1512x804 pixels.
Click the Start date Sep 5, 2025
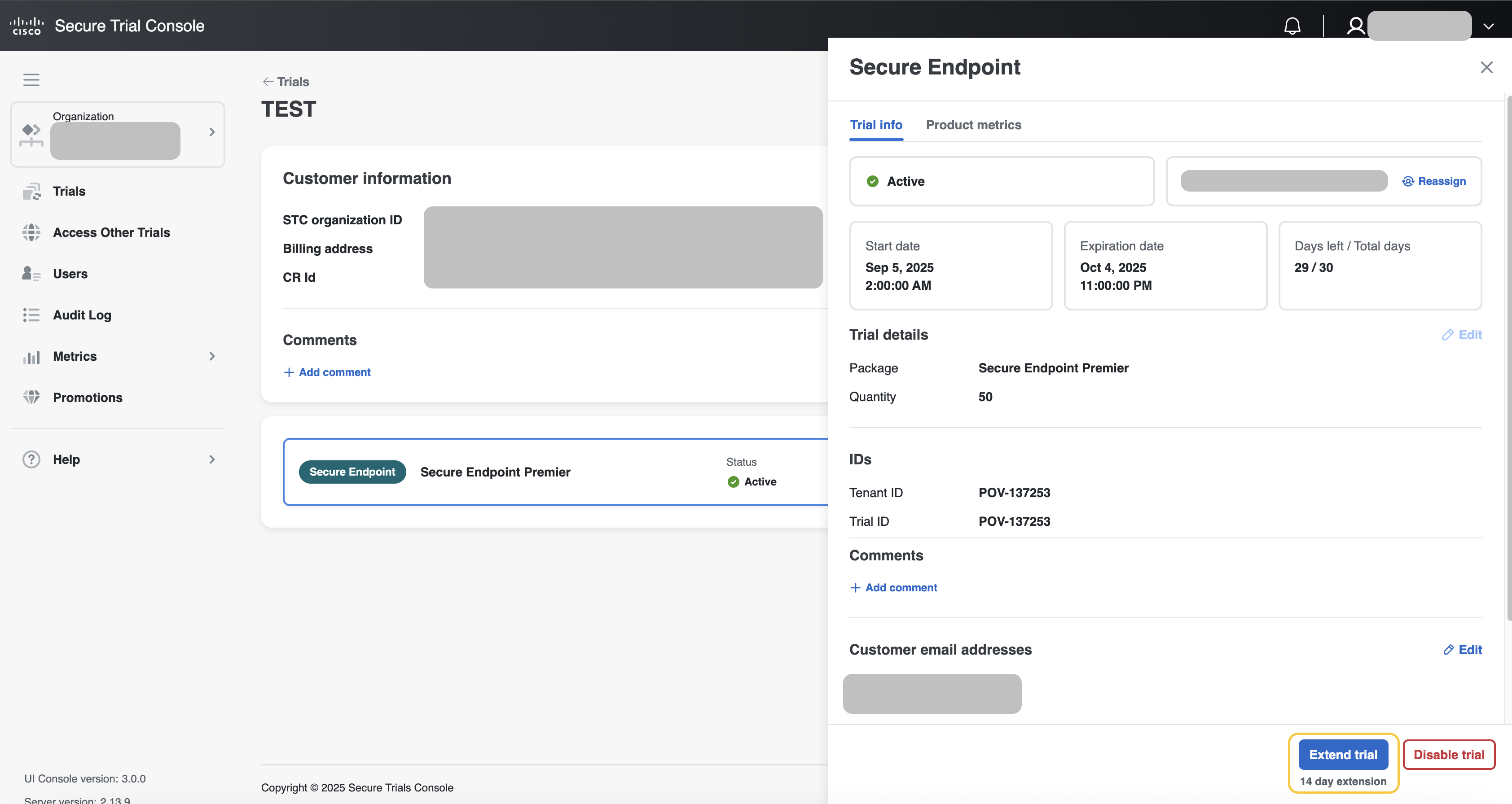pyautogui.click(x=899, y=267)
